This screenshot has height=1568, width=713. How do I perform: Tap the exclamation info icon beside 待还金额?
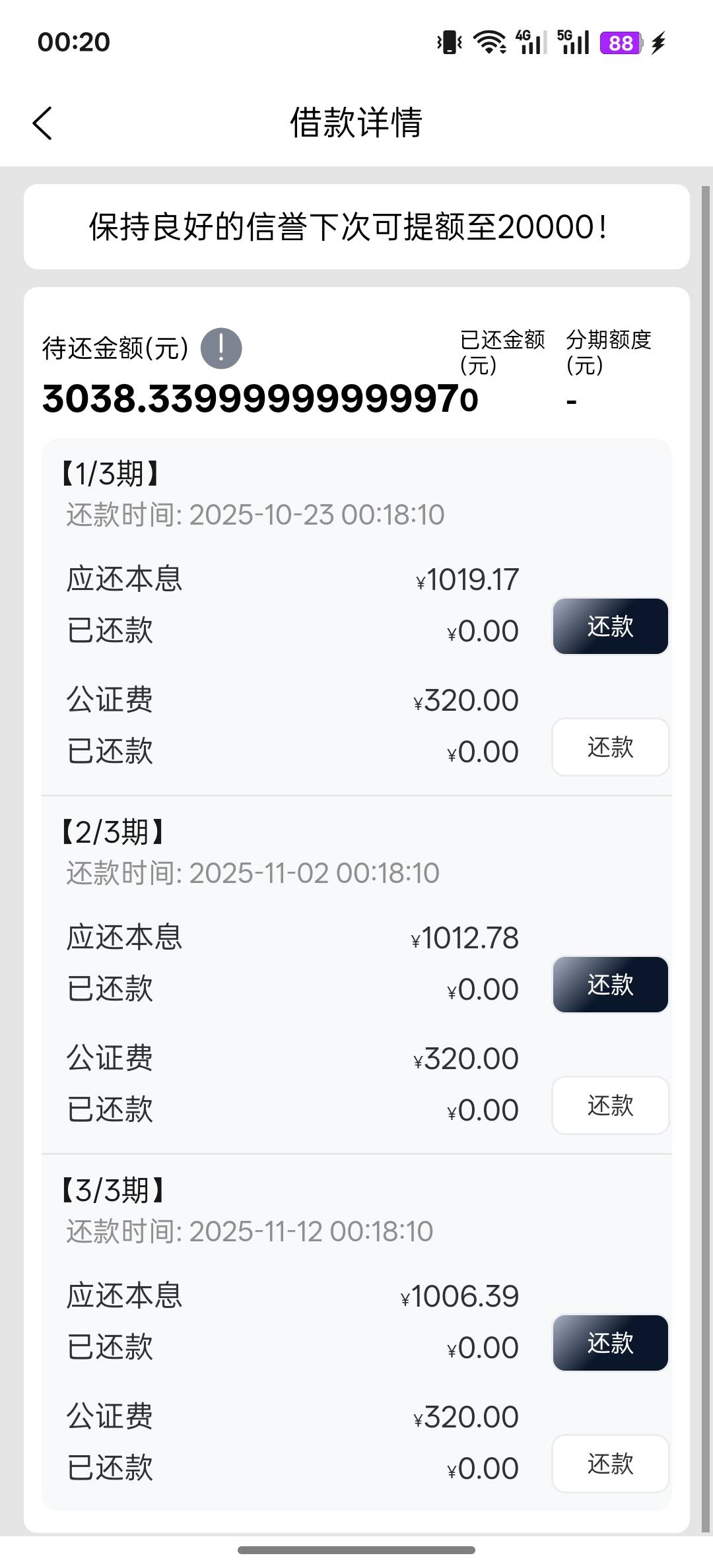pos(221,348)
